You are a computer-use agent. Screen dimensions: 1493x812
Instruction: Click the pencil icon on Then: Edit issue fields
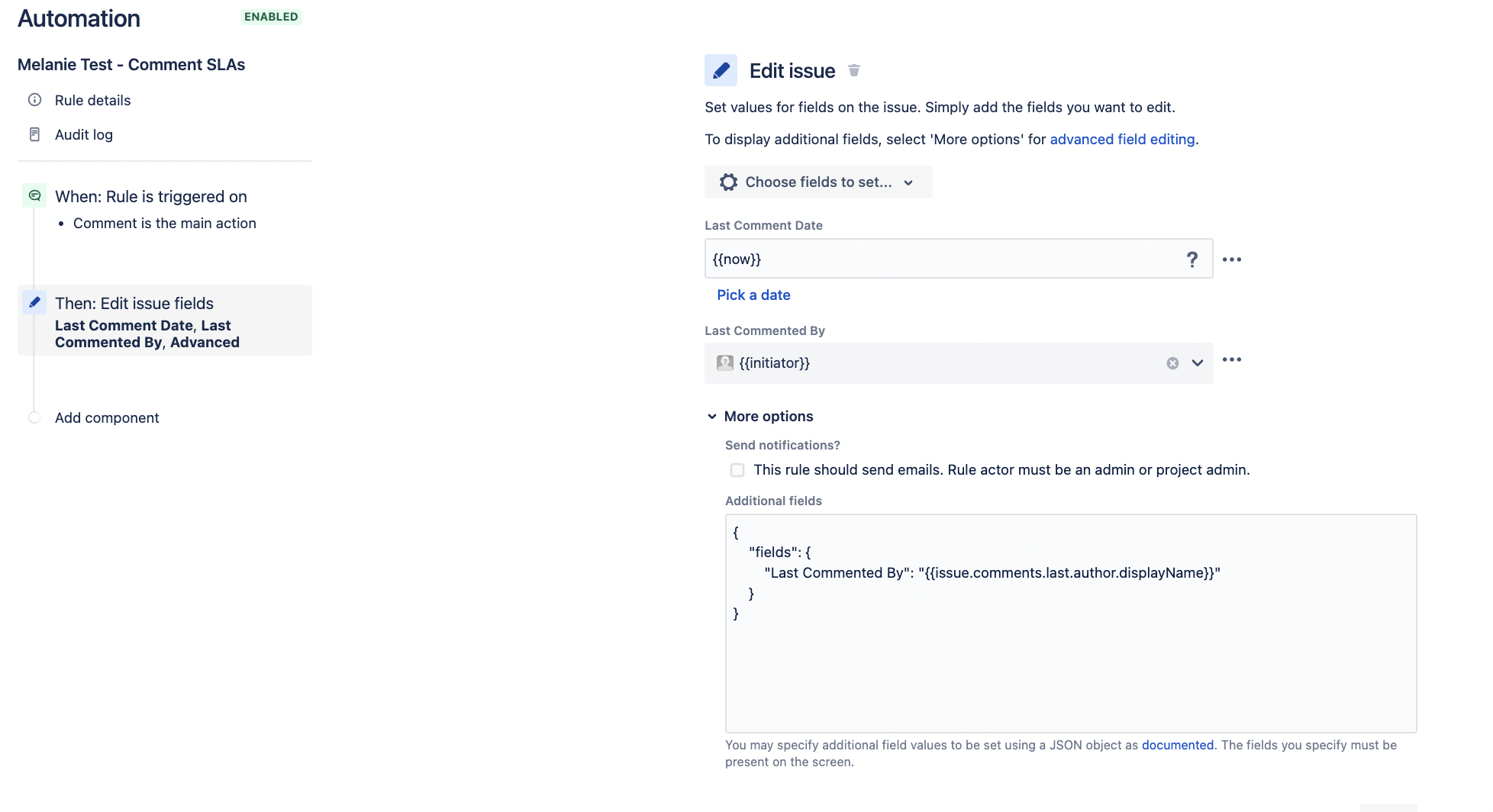pos(34,302)
